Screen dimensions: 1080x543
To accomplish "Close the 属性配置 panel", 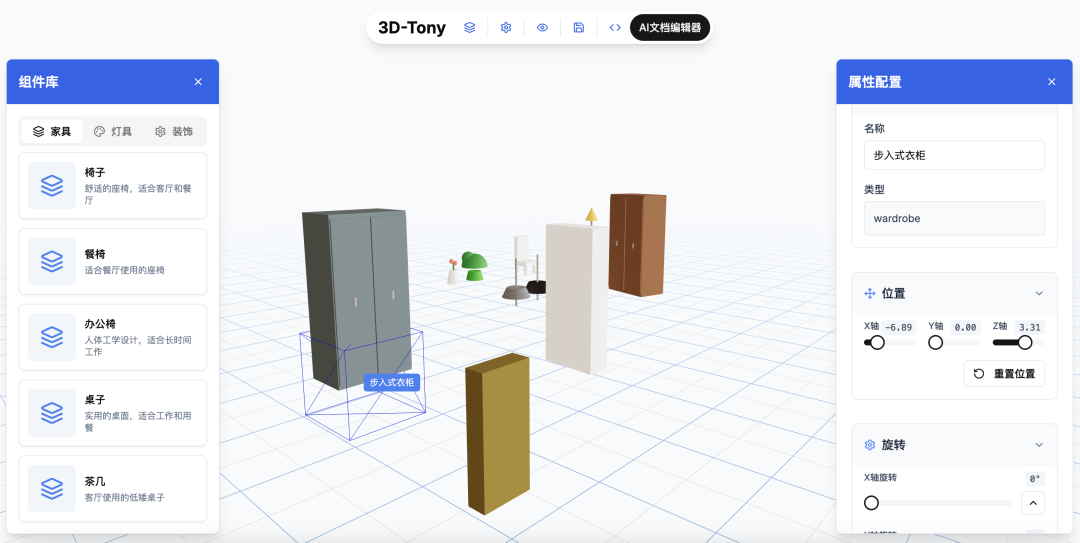I will (x=1052, y=82).
